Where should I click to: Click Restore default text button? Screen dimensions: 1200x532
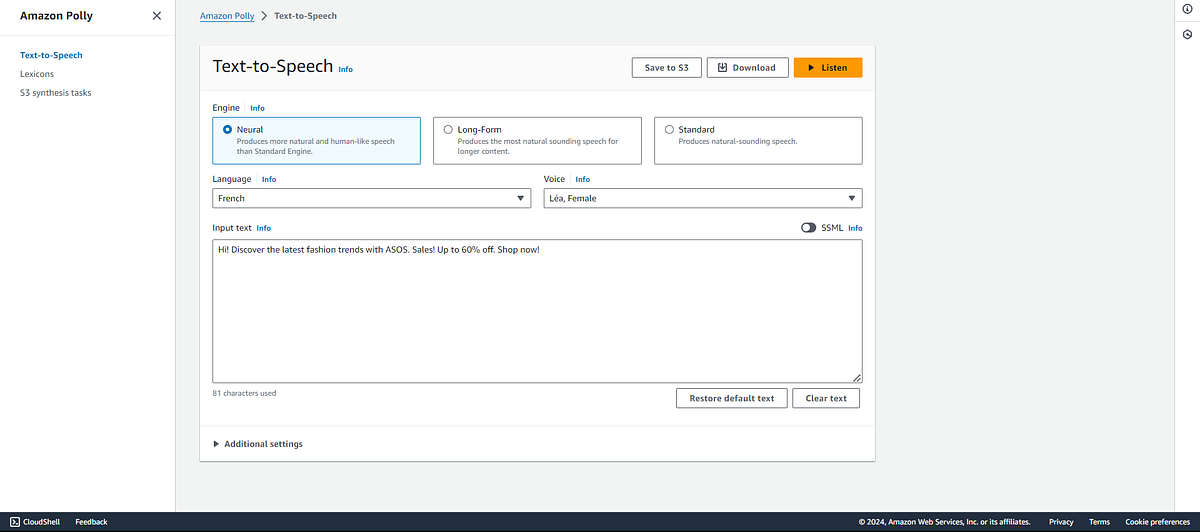click(732, 398)
